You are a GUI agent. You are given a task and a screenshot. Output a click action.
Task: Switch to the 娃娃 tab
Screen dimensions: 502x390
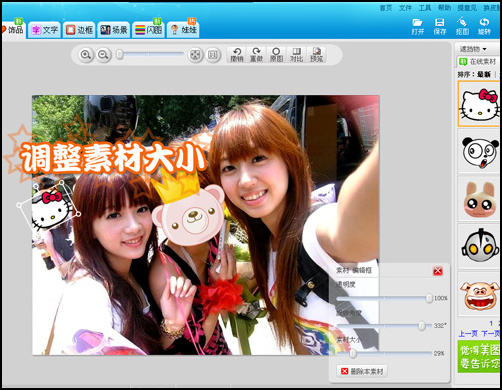click(x=183, y=30)
